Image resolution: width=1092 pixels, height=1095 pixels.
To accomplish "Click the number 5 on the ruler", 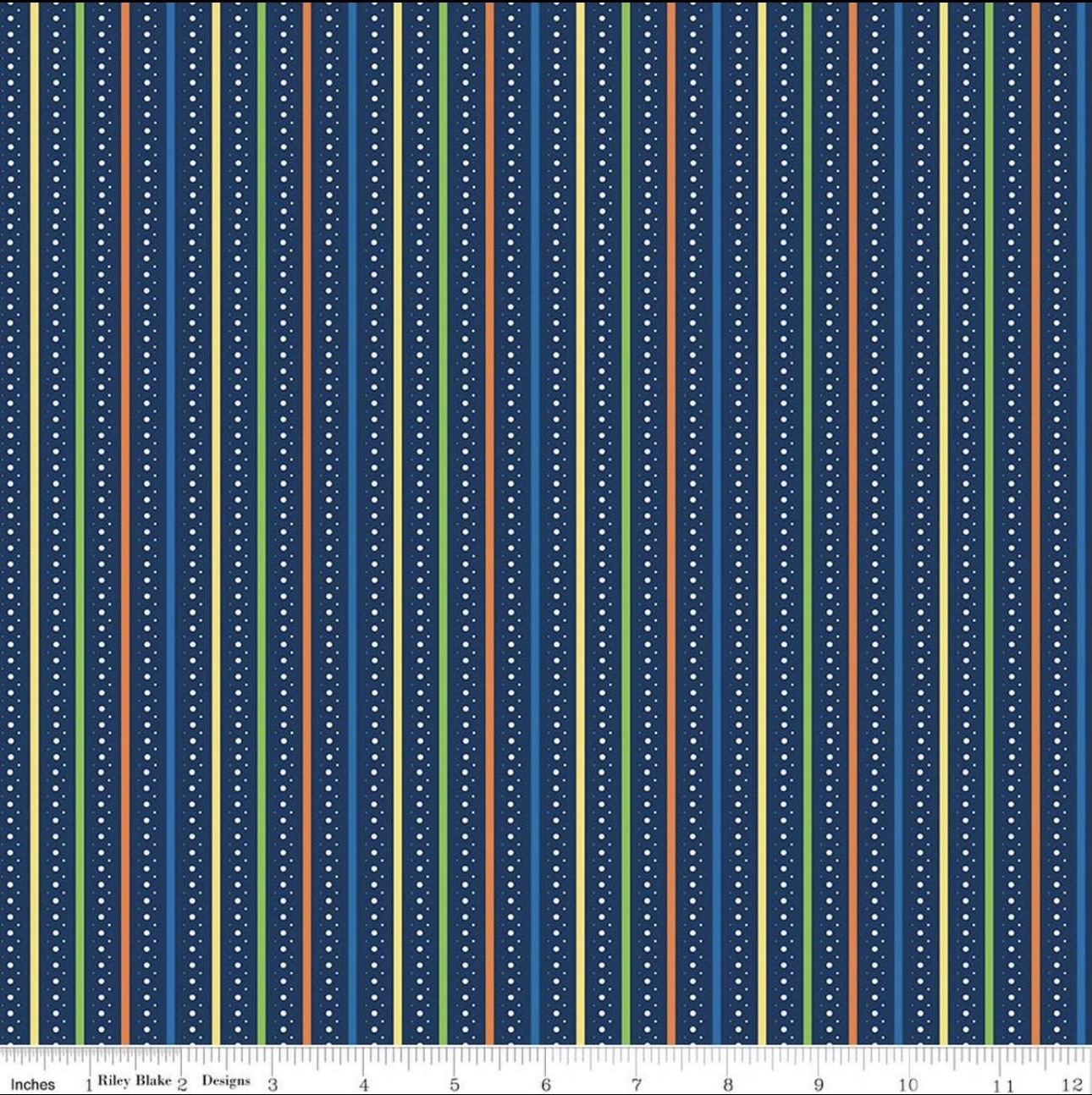I will coord(455,1084).
